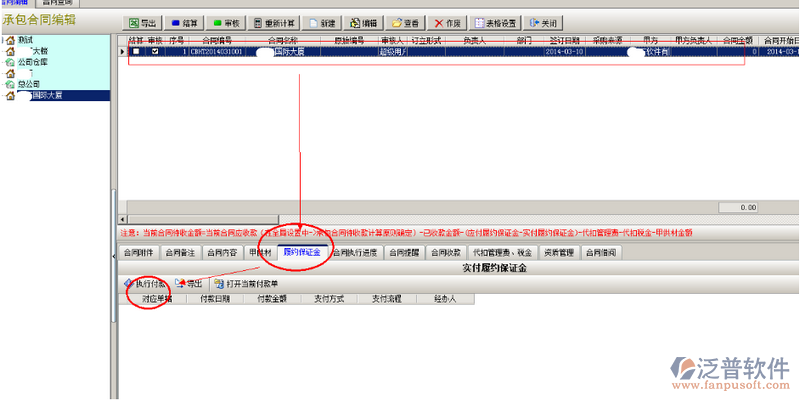Click the 付款日期 column header
800x401 pixels.
[x=215, y=299]
